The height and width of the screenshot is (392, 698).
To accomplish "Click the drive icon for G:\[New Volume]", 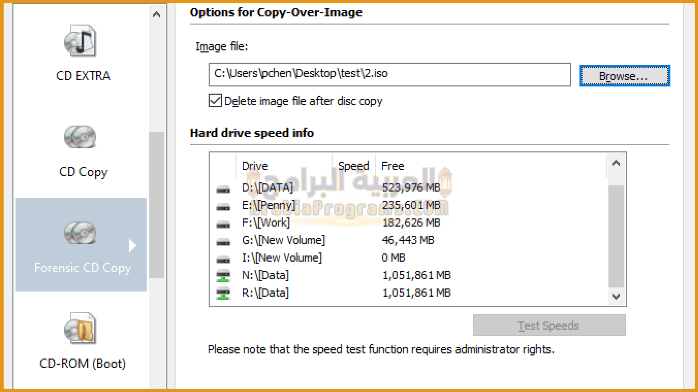I will (223, 242).
